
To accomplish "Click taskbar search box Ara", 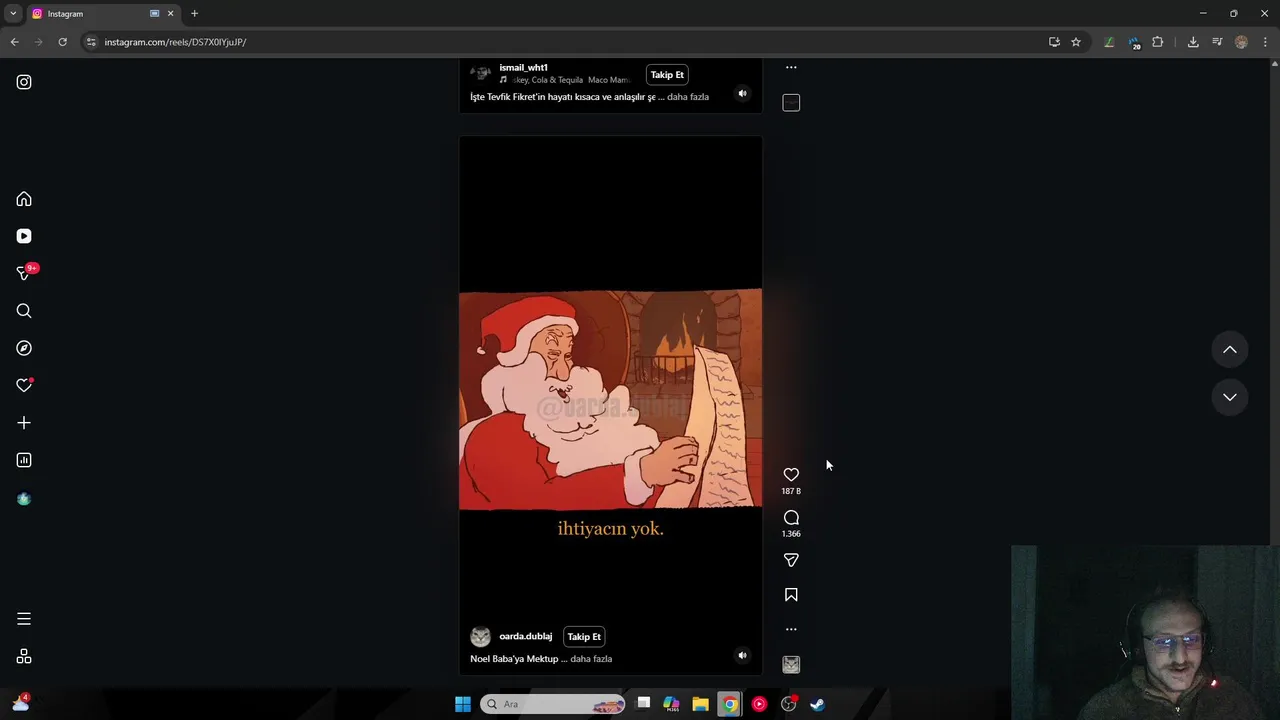I will pos(553,704).
